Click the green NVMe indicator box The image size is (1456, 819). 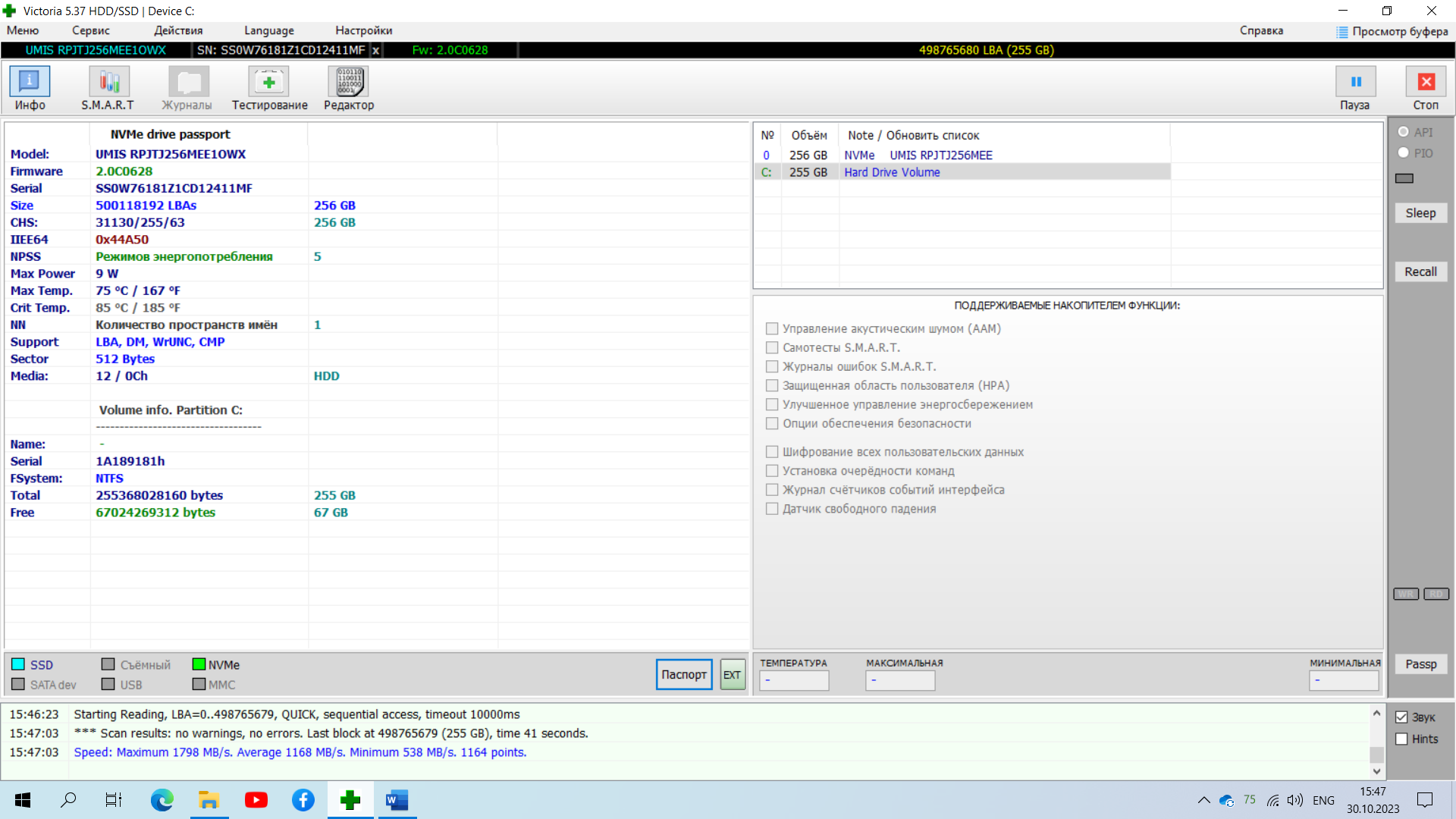[199, 664]
